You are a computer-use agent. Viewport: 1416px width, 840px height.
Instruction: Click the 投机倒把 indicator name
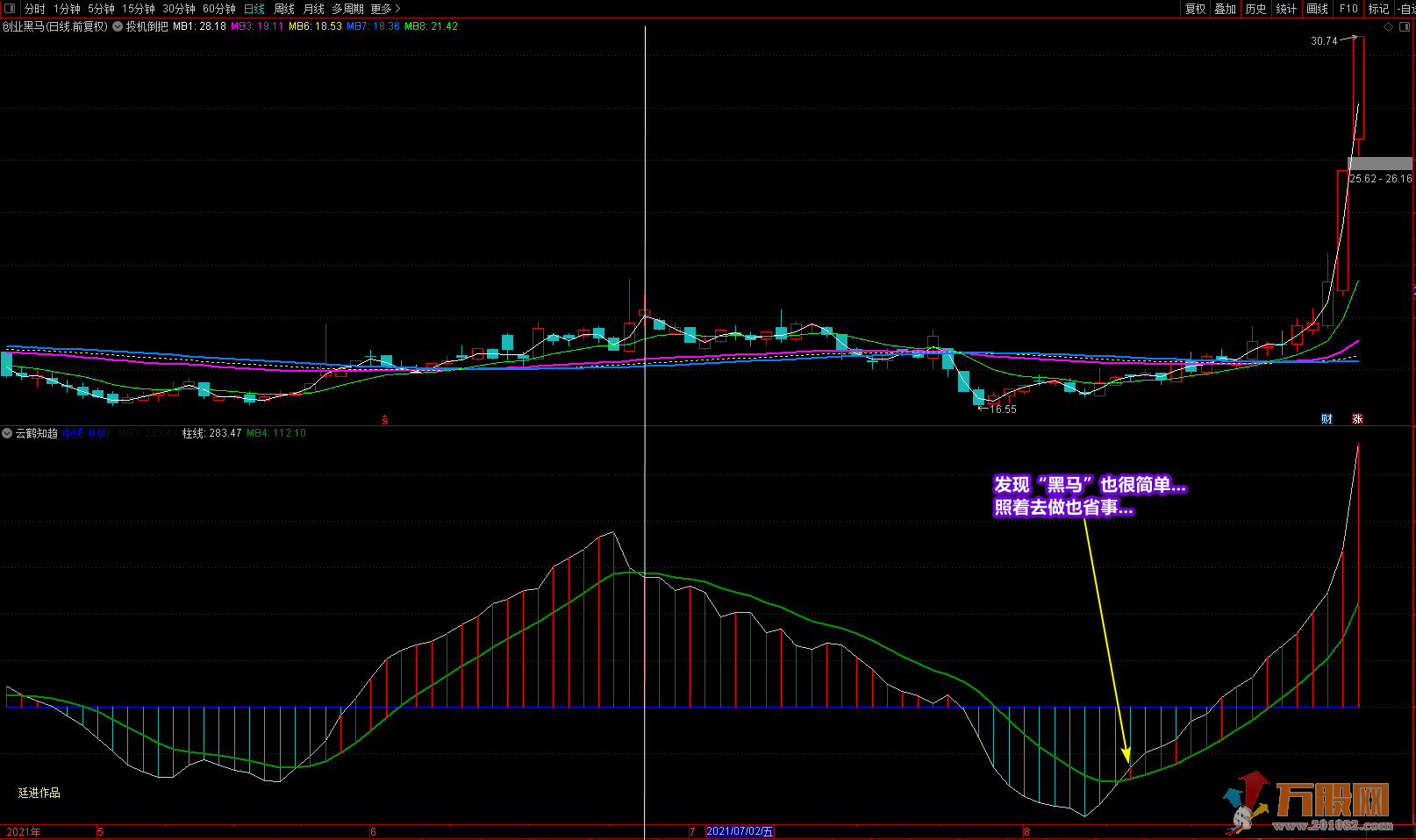[x=147, y=26]
